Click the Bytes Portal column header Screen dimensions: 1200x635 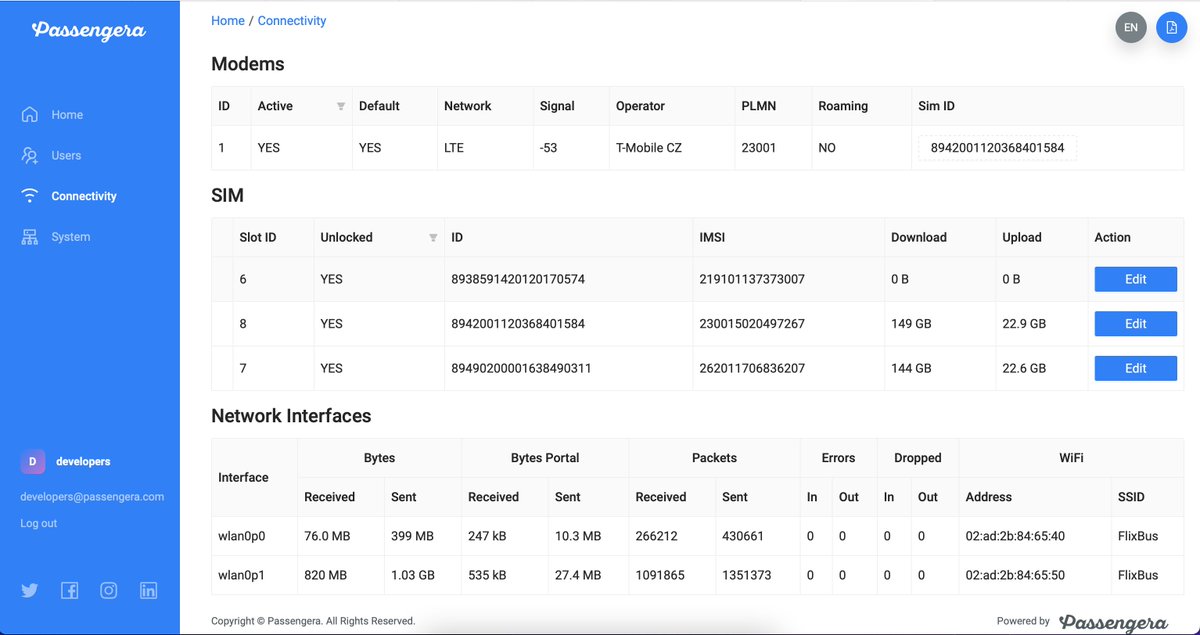point(545,458)
